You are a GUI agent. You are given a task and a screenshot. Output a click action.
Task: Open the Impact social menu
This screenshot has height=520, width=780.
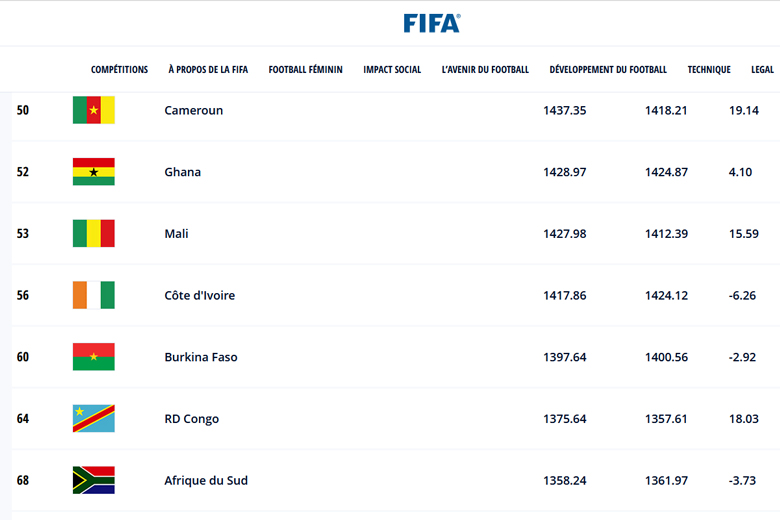click(x=392, y=70)
